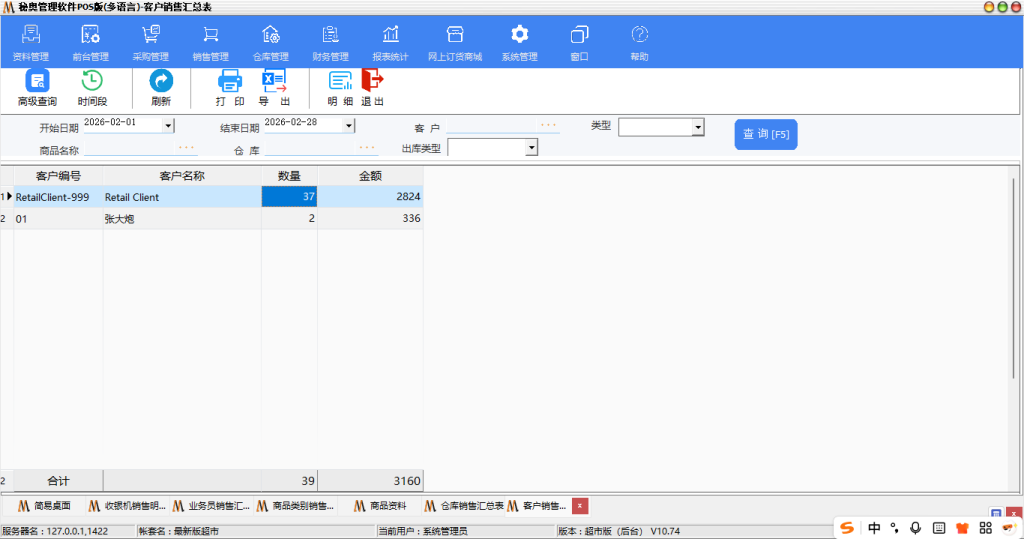Click the 客户 field lookup ellipsis
The height and width of the screenshot is (539, 1024).
click(x=547, y=126)
